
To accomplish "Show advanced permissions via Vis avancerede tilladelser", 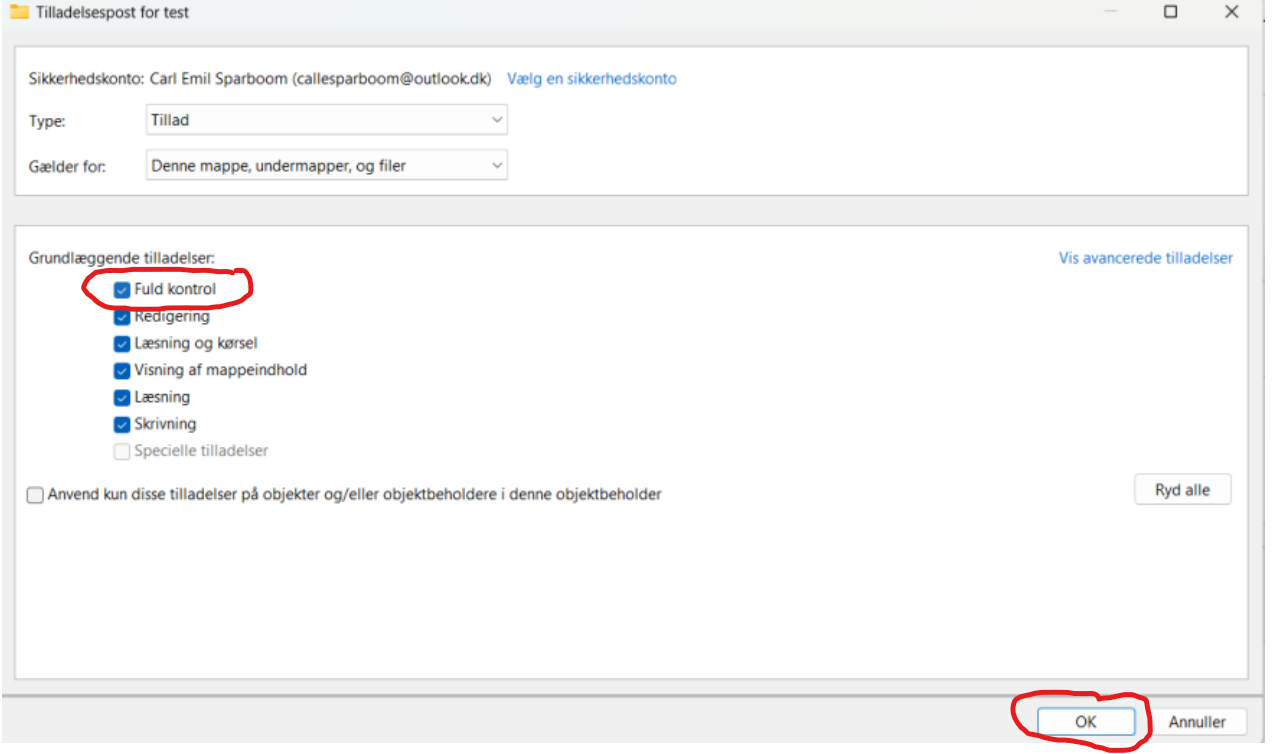I will tap(1145, 258).
